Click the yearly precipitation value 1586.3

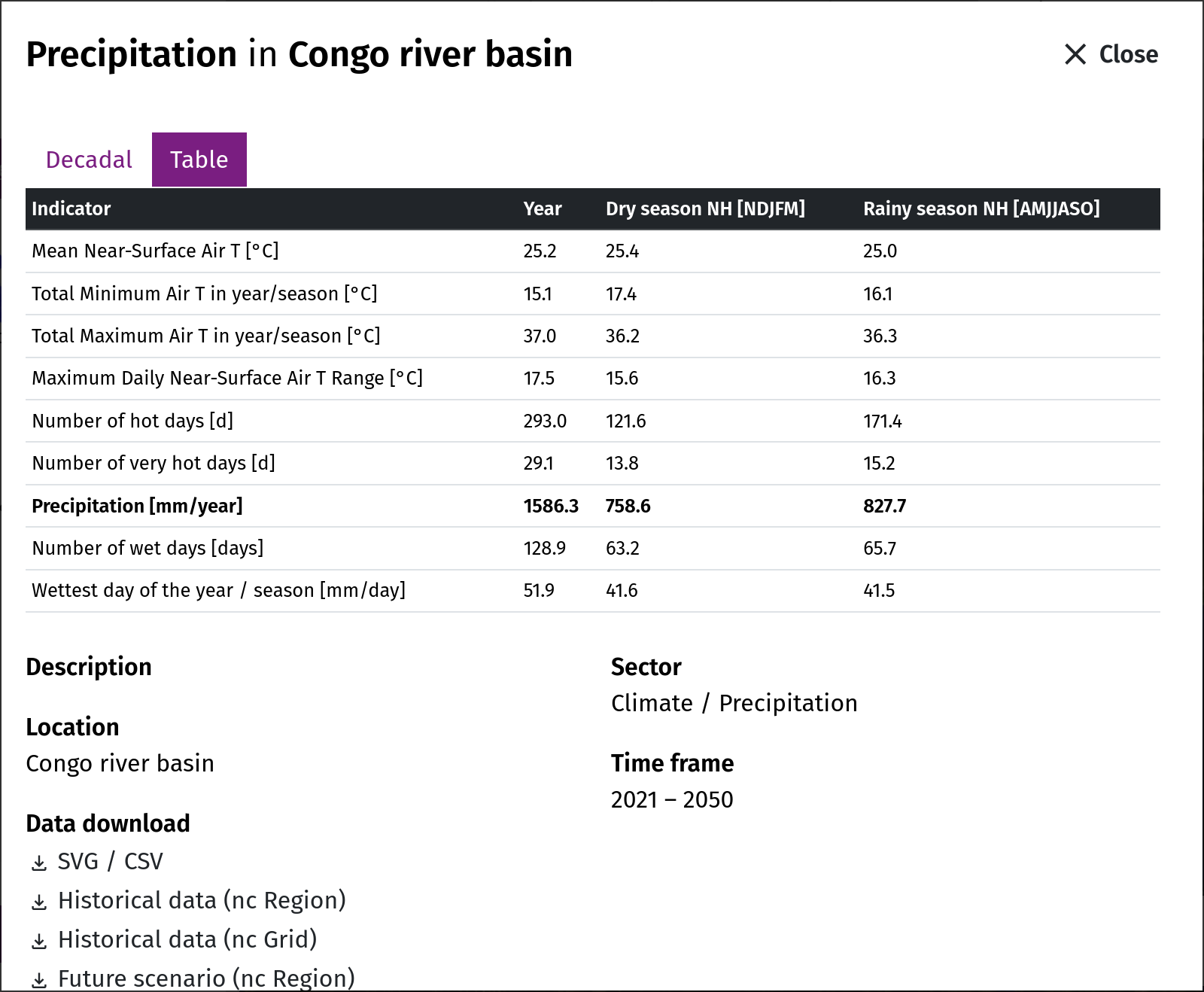pyautogui.click(x=551, y=506)
